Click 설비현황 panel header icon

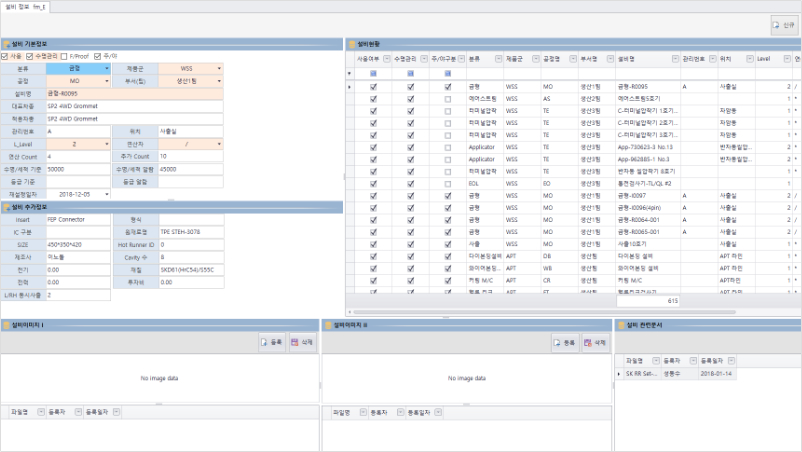[352, 44]
